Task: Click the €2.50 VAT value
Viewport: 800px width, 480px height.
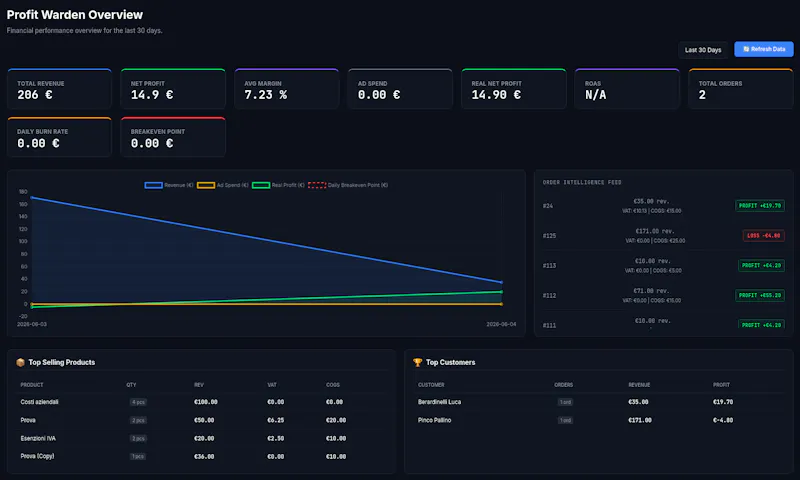Action: 276,438
